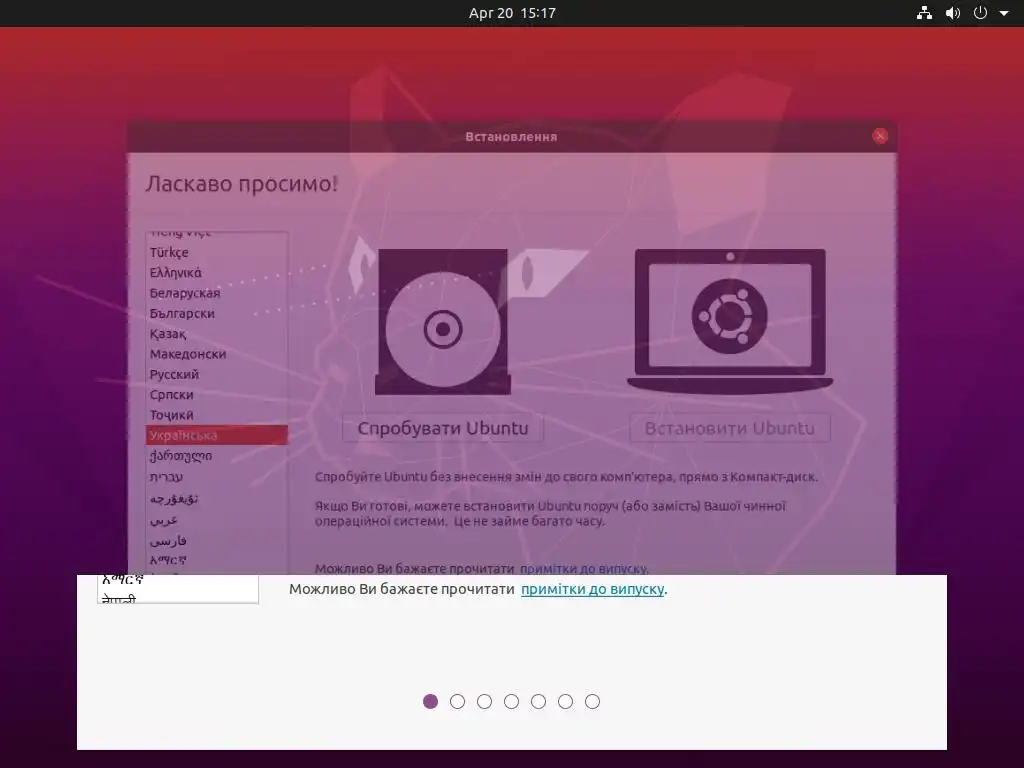
Task: Select Български in the language list
Action: point(217,313)
